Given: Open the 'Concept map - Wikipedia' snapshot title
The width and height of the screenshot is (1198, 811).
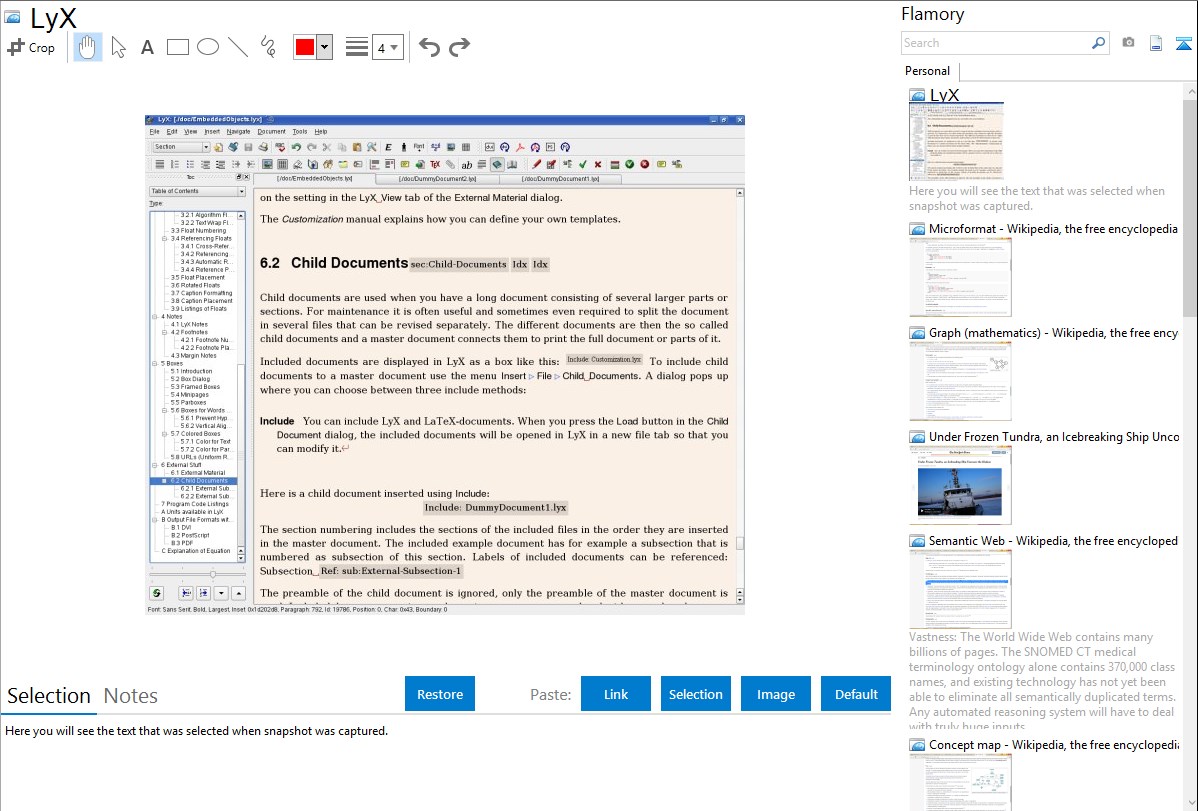Looking at the screenshot, I should click(1054, 745).
